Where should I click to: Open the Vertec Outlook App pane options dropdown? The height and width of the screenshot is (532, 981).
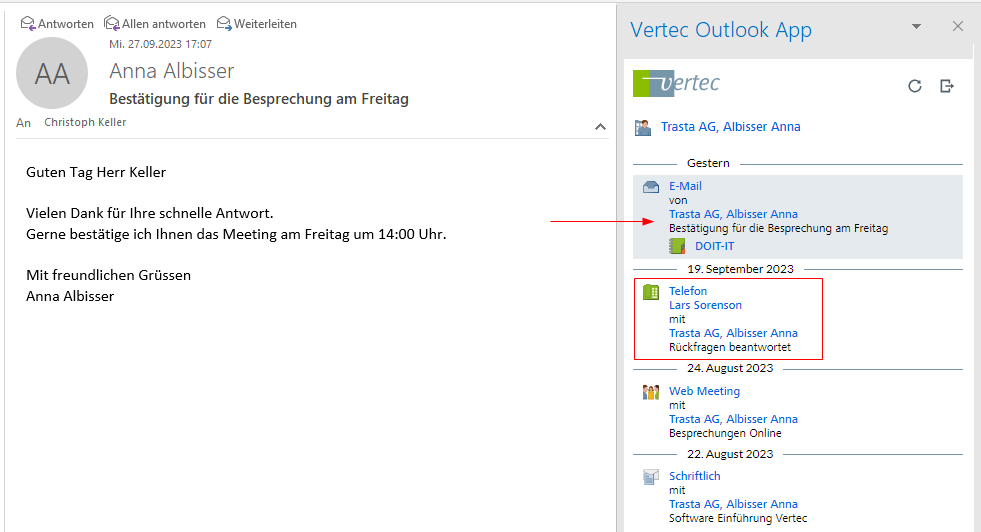tap(916, 27)
